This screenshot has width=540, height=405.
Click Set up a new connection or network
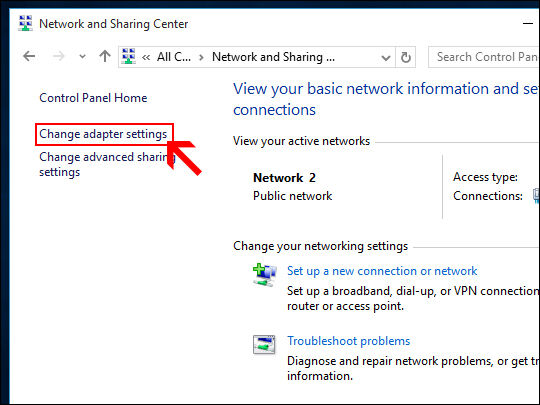(x=382, y=271)
